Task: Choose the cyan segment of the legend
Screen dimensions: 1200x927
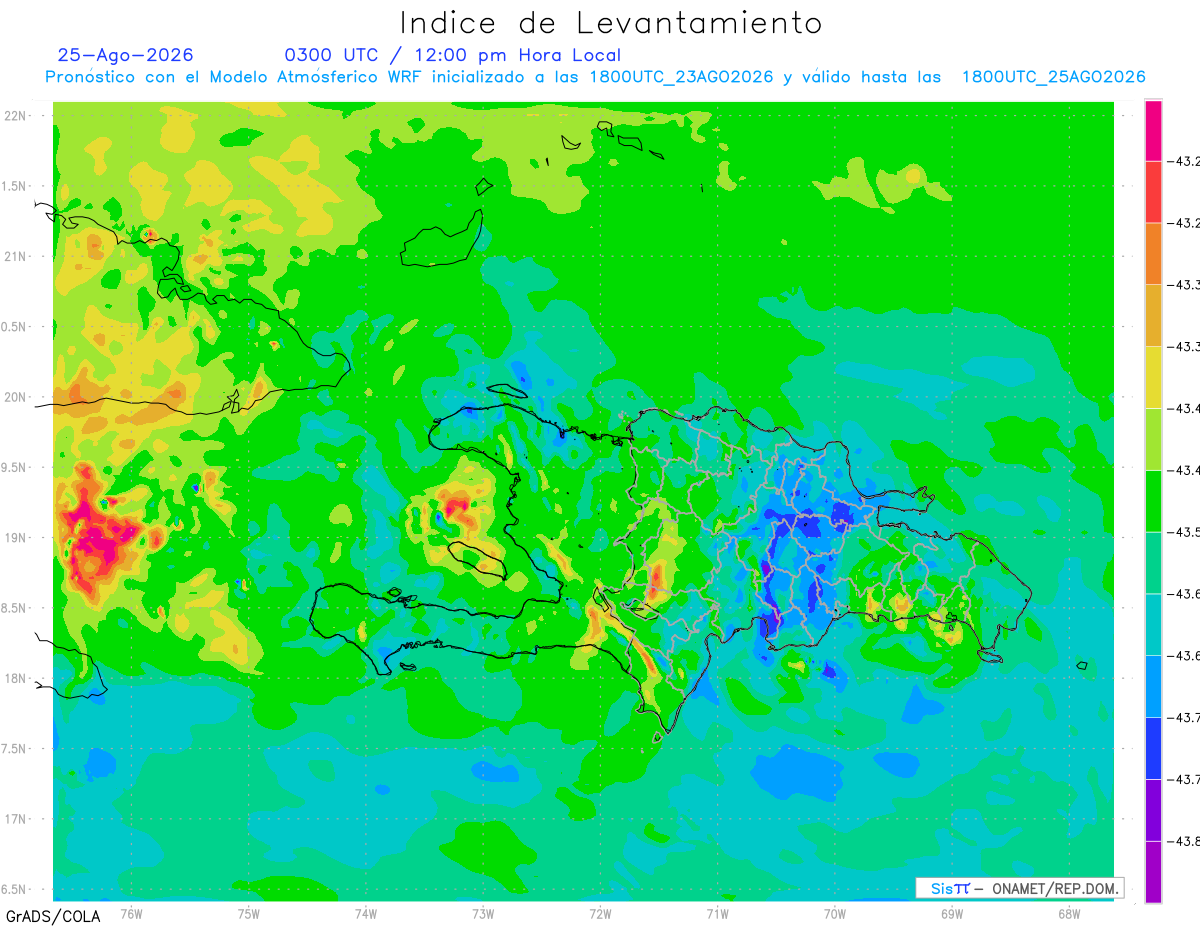Action: pos(1153,624)
